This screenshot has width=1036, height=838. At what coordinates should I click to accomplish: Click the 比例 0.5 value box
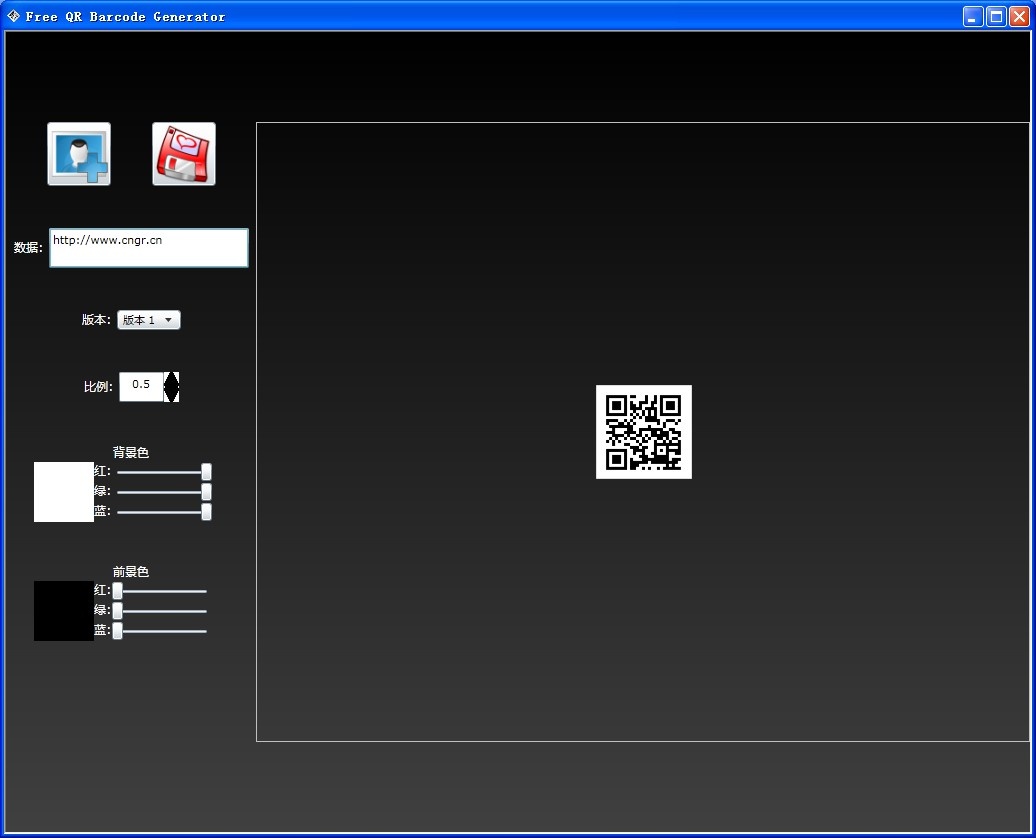141,387
